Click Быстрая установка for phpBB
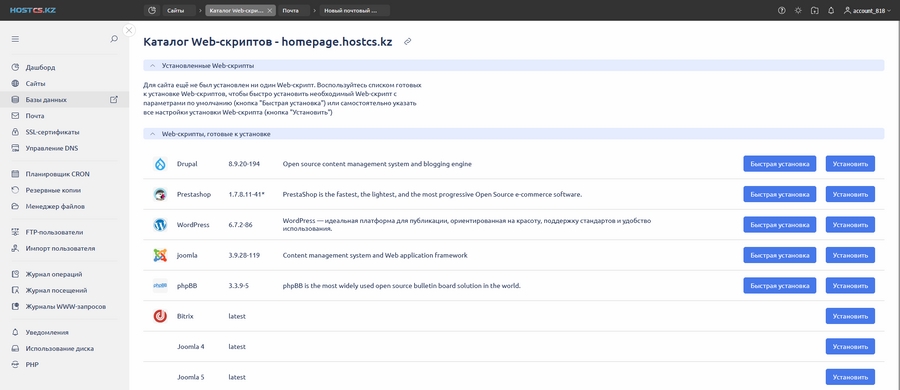Viewport: 900px width, 390px height. tap(779, 285)
